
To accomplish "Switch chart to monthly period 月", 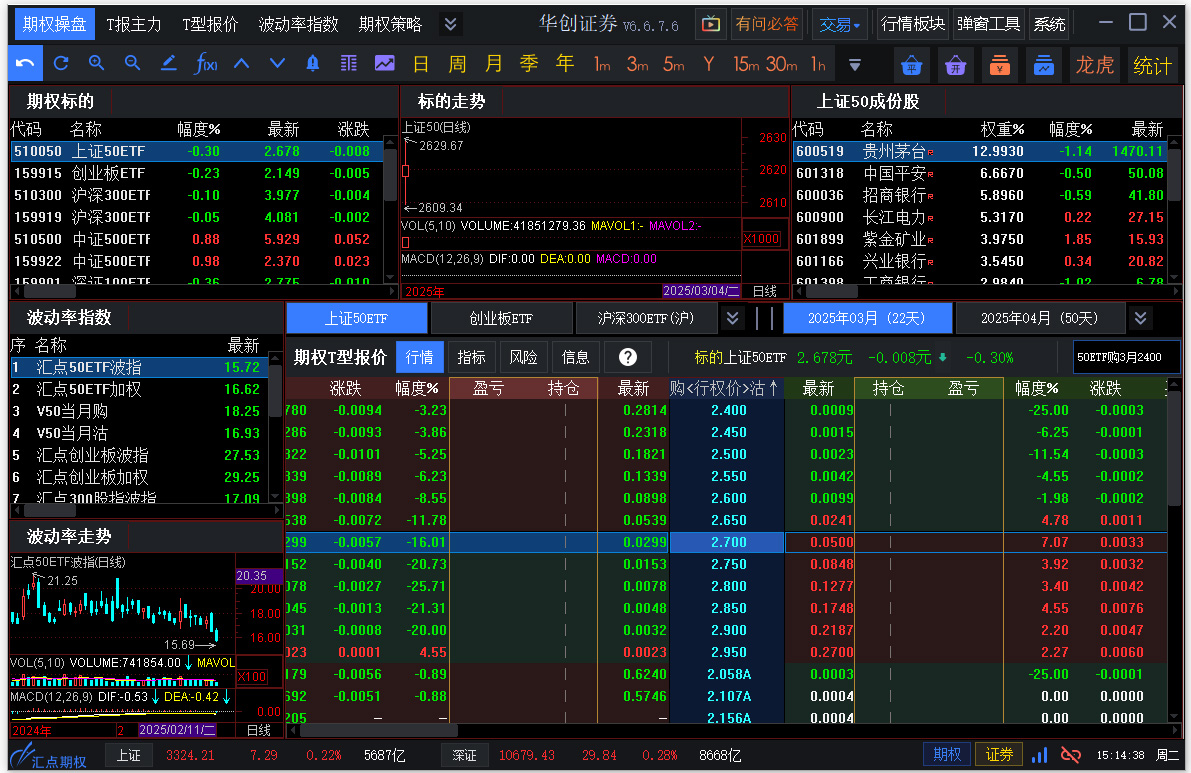I will point(494,65).
